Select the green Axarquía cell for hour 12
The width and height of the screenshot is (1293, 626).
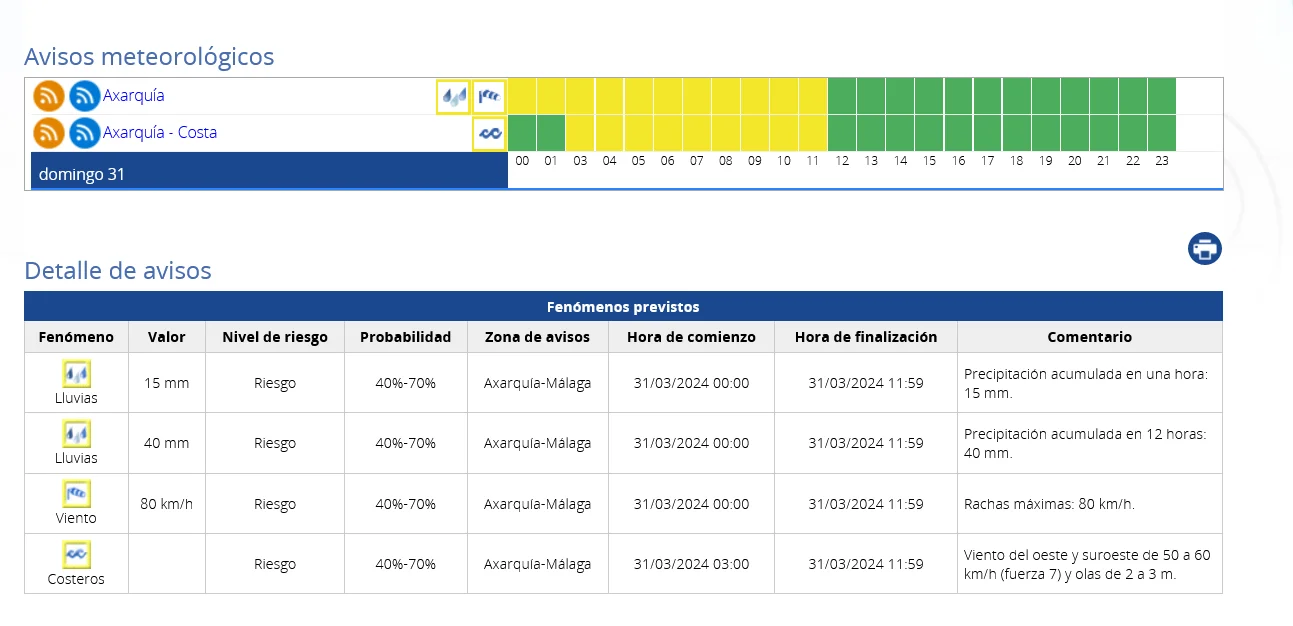(842, 96)
